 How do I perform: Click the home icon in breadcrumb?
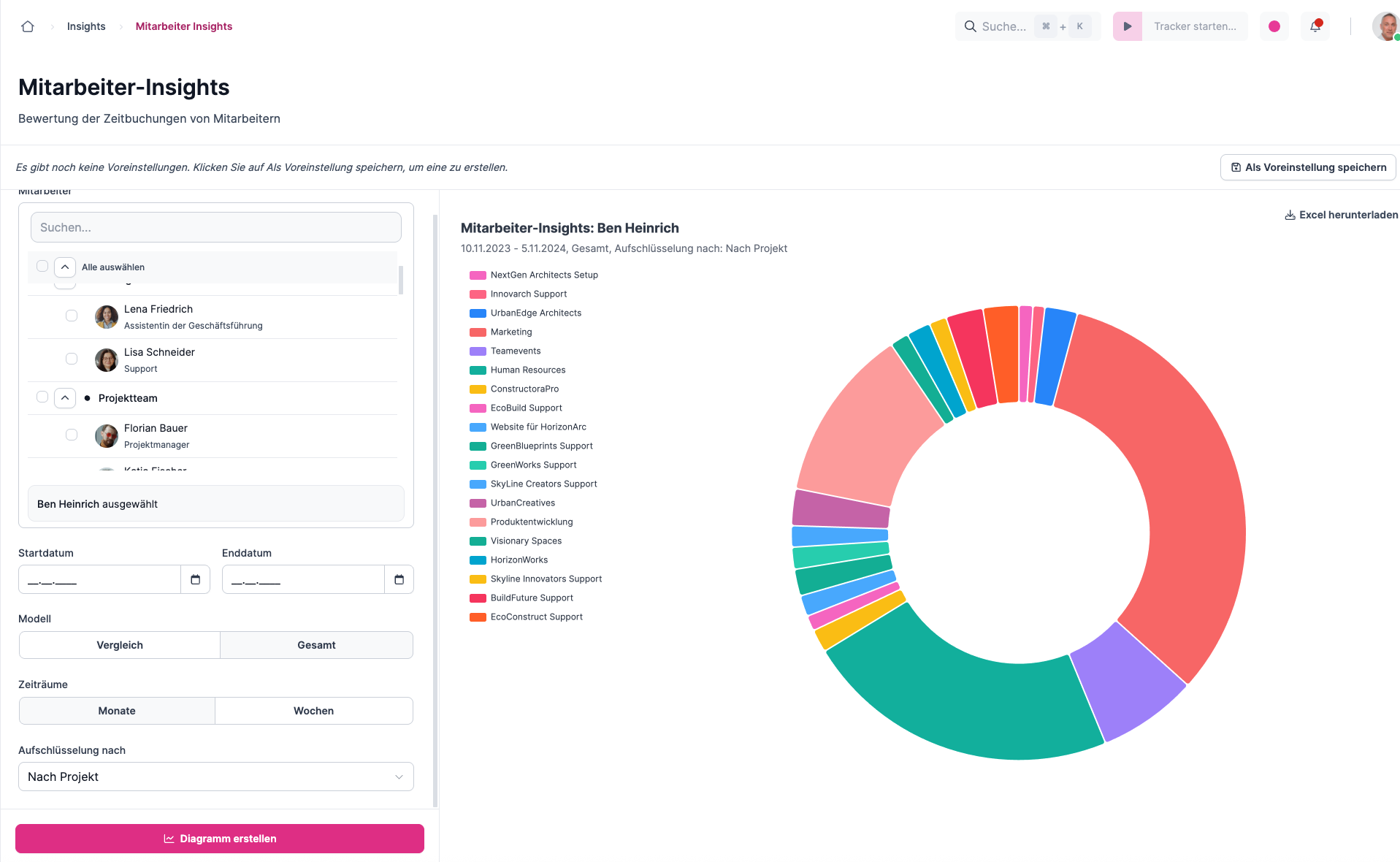(x=28, y=26)
